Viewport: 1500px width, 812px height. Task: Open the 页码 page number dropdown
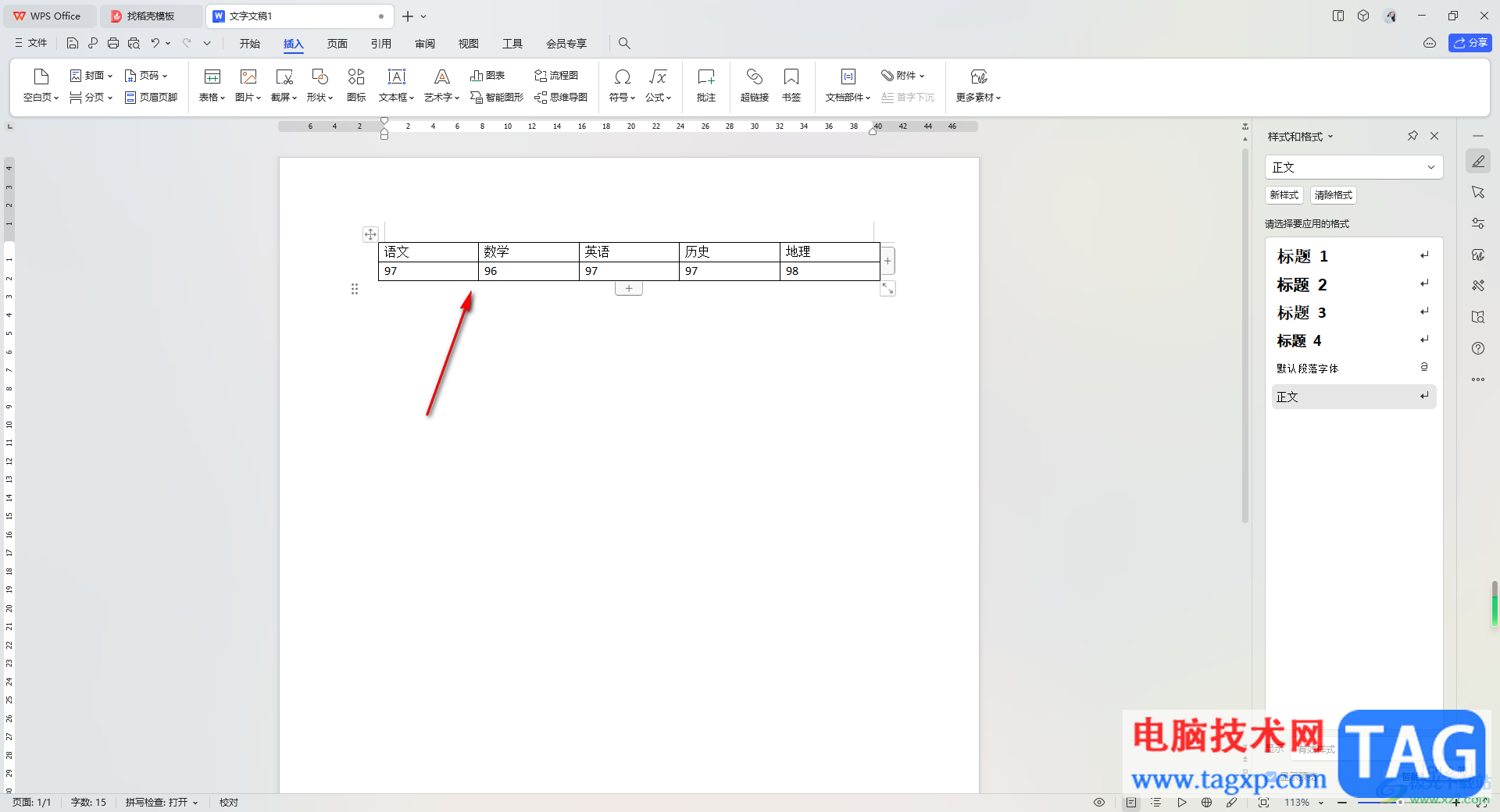pos(146,76)
